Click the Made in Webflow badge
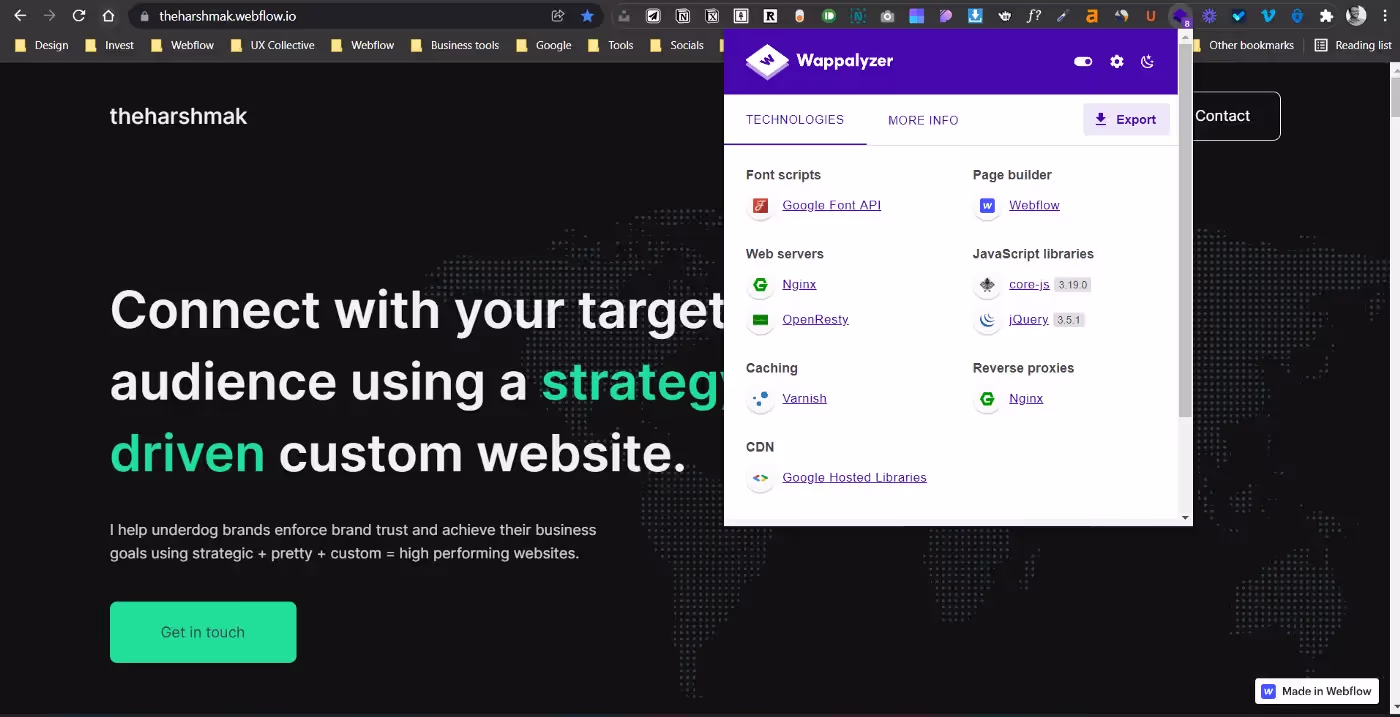The image size is (1400, 717). point(1317,691)
